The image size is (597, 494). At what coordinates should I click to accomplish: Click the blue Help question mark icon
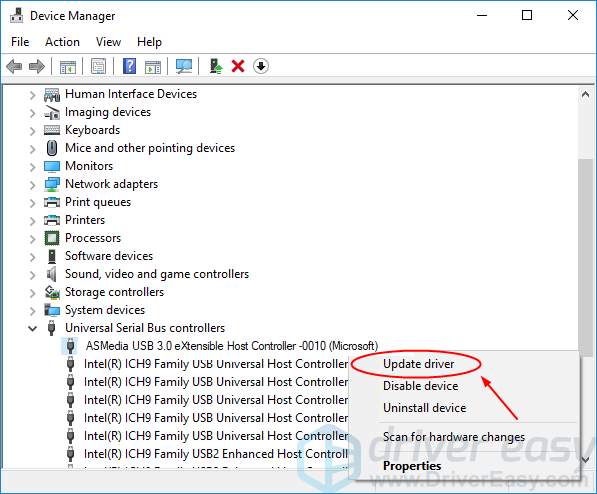(129, 66)
